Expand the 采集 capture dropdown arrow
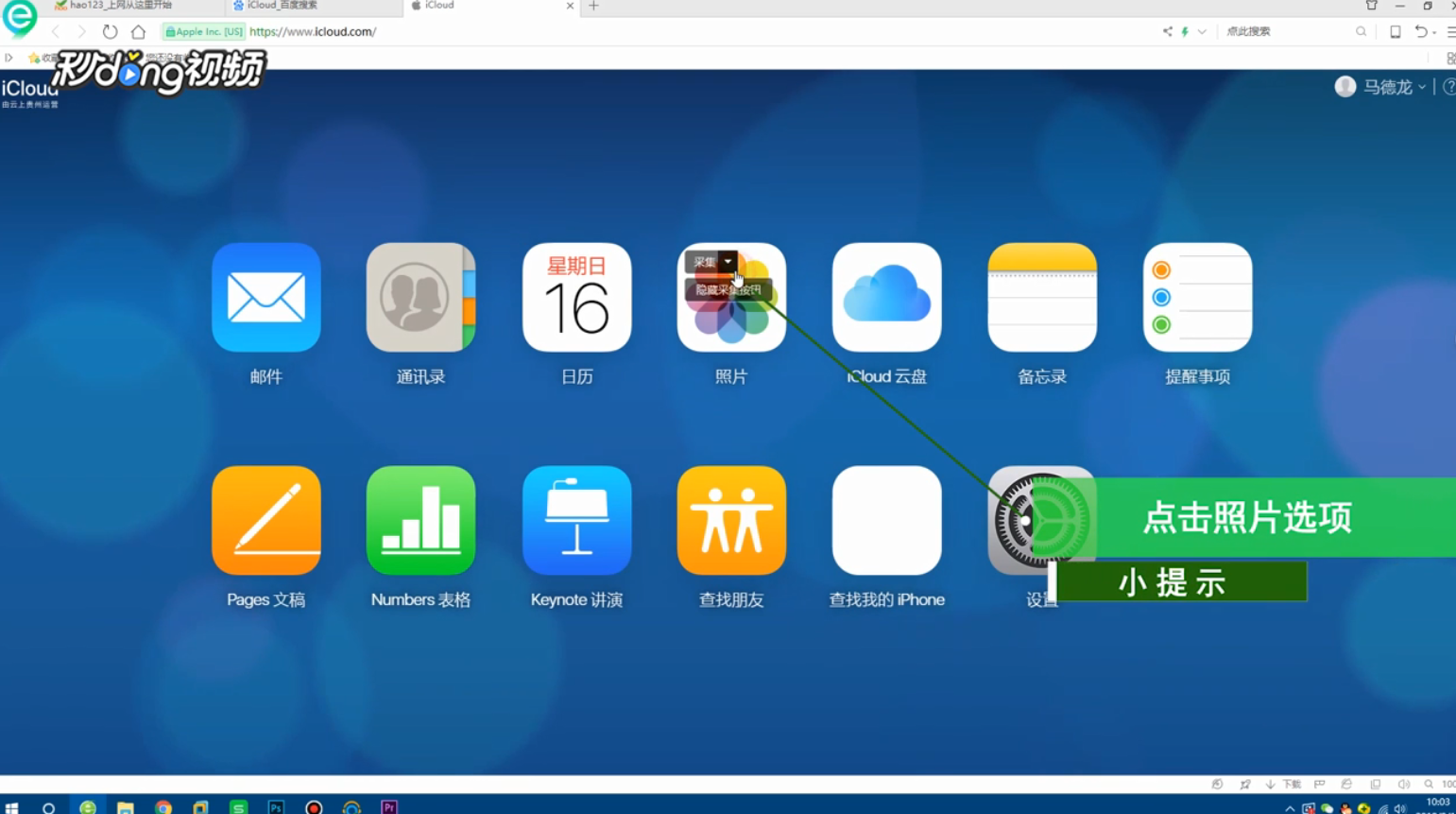This screenshot has width=1456, height=814. coord(728,262)
